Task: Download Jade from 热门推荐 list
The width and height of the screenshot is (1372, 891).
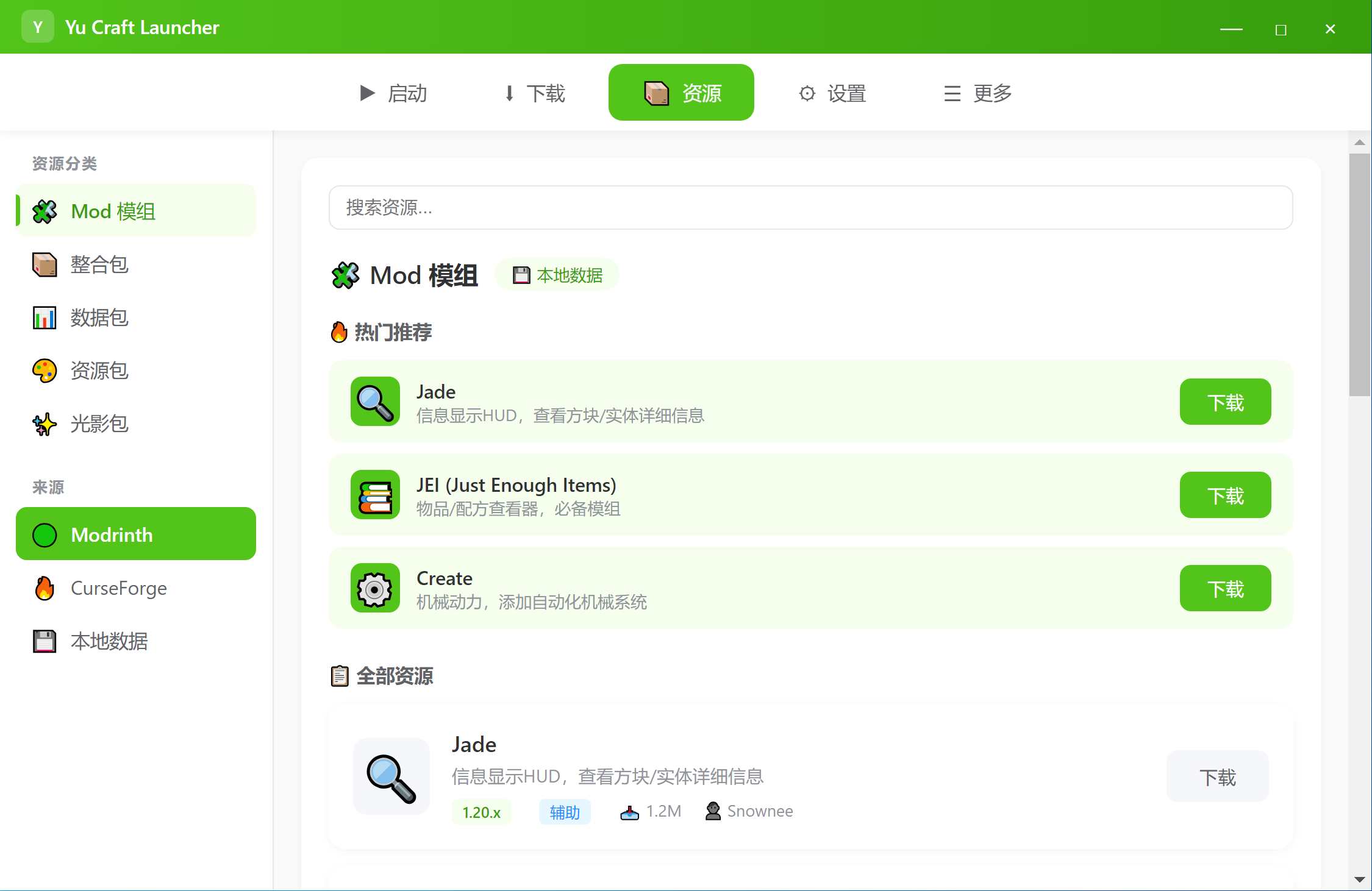Action: 1225,402
